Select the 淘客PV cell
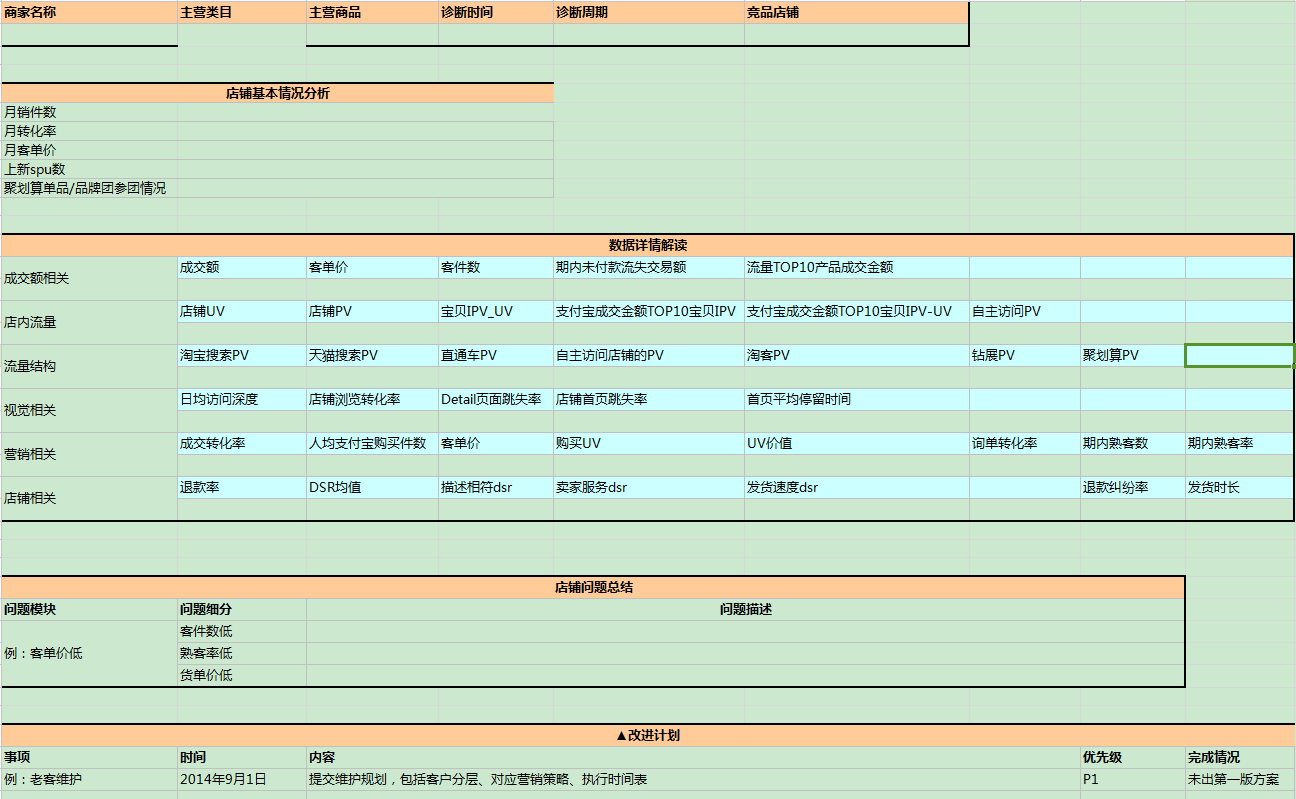This screenshot has width=1296, height=799. [857, 355]
